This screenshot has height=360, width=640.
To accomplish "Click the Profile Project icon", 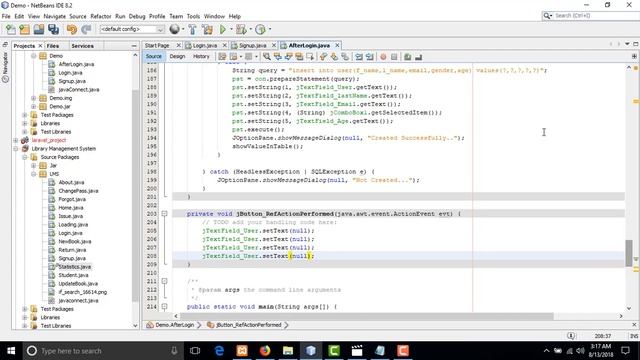I will (260, 29).
